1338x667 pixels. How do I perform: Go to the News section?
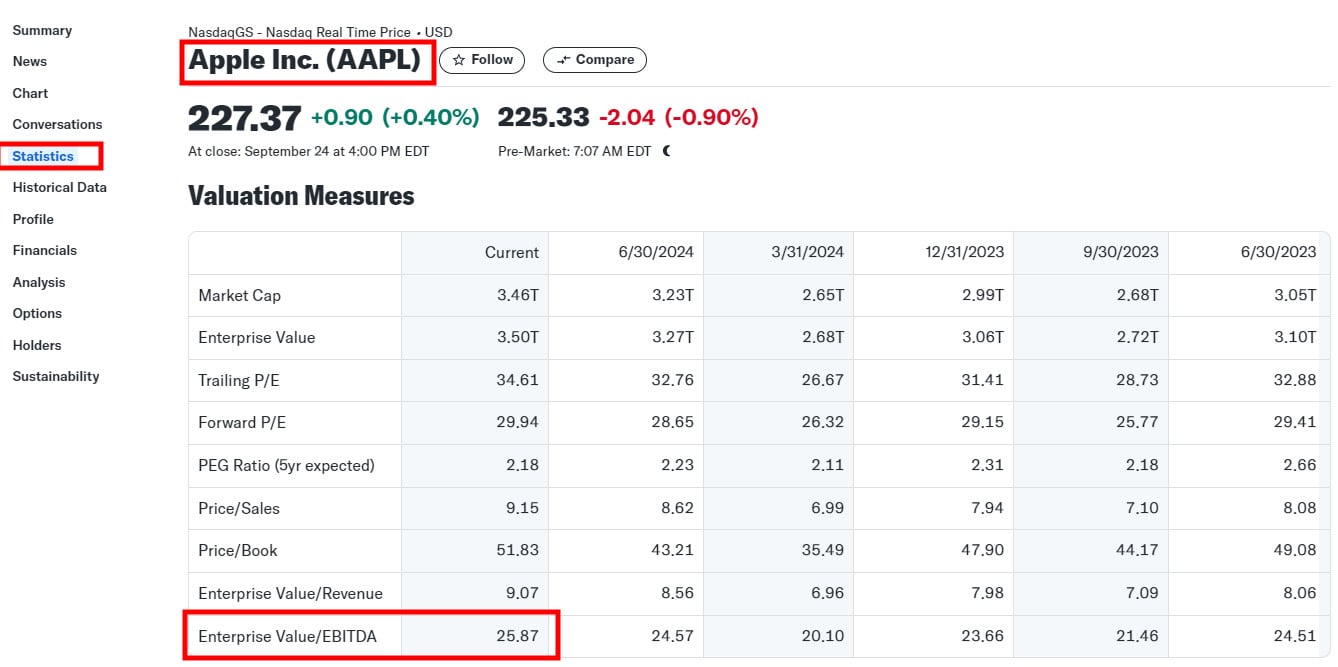point(30,61)
